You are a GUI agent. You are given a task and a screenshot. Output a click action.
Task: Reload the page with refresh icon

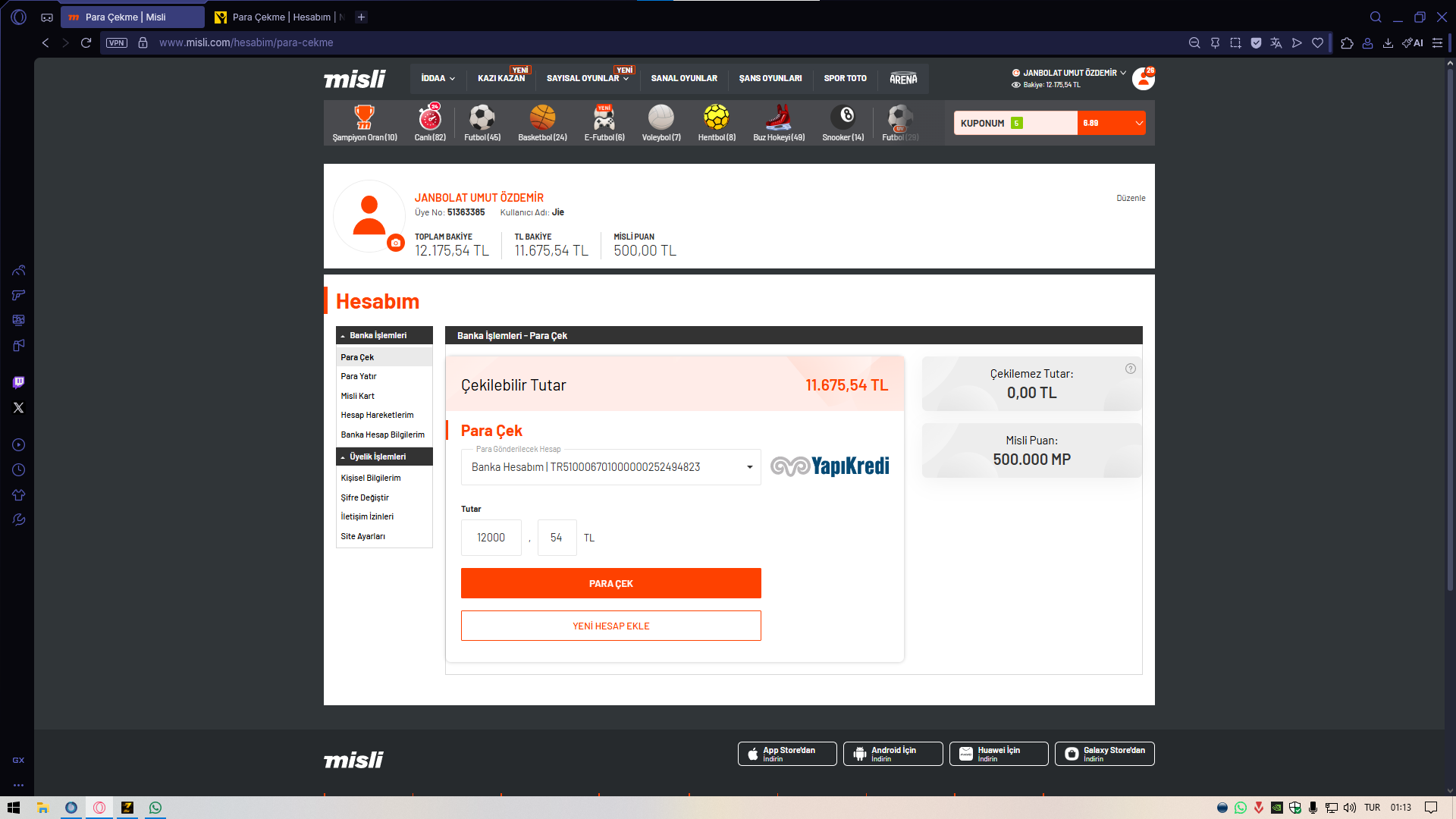86,42
